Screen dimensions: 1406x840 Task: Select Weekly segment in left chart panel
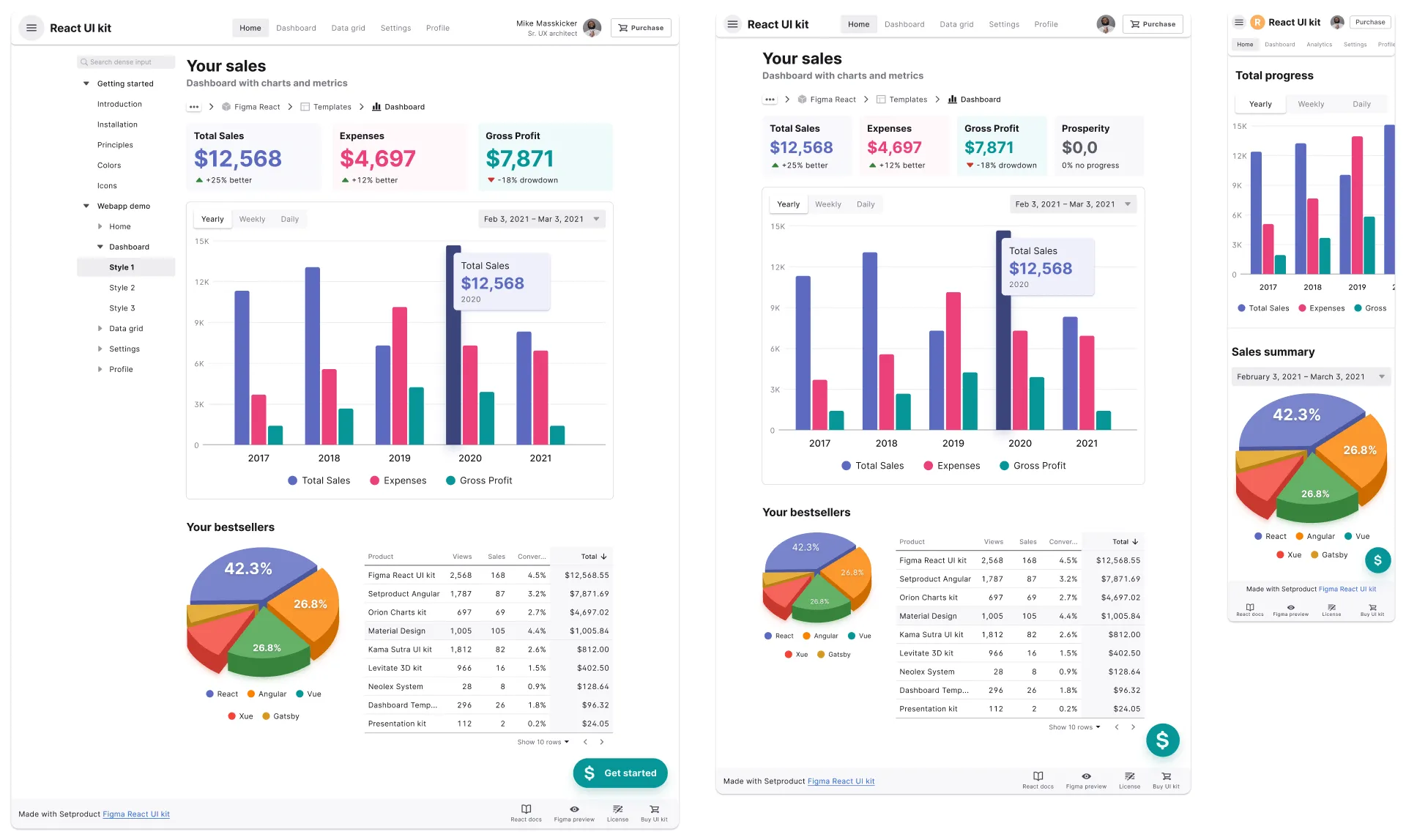click(x=252, y=219)
